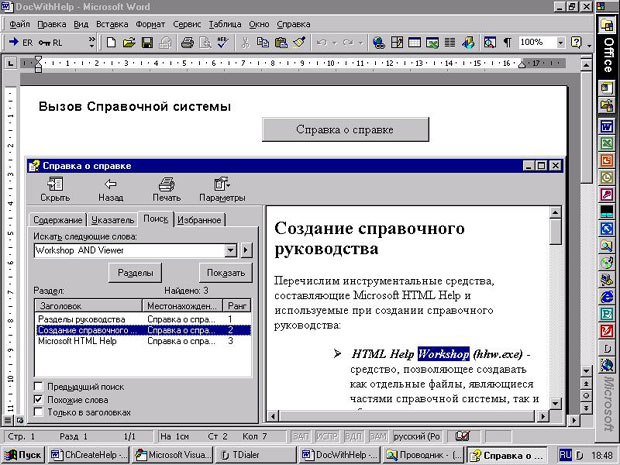Switch to Проводник taskbar button
This screenshot has height=465, width=620.
pyautogui.click(x=423, y=455)
